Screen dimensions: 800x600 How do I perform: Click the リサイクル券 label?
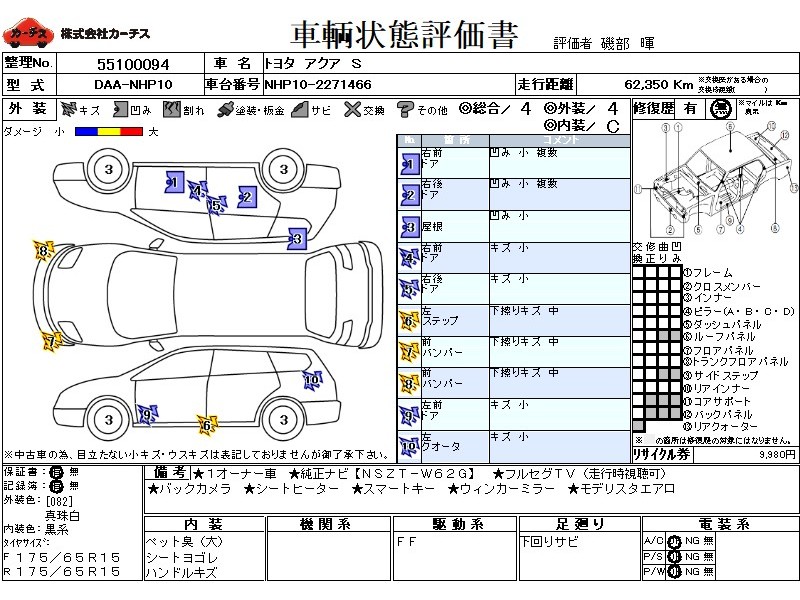pyautogui.click(x=661, y=453)
